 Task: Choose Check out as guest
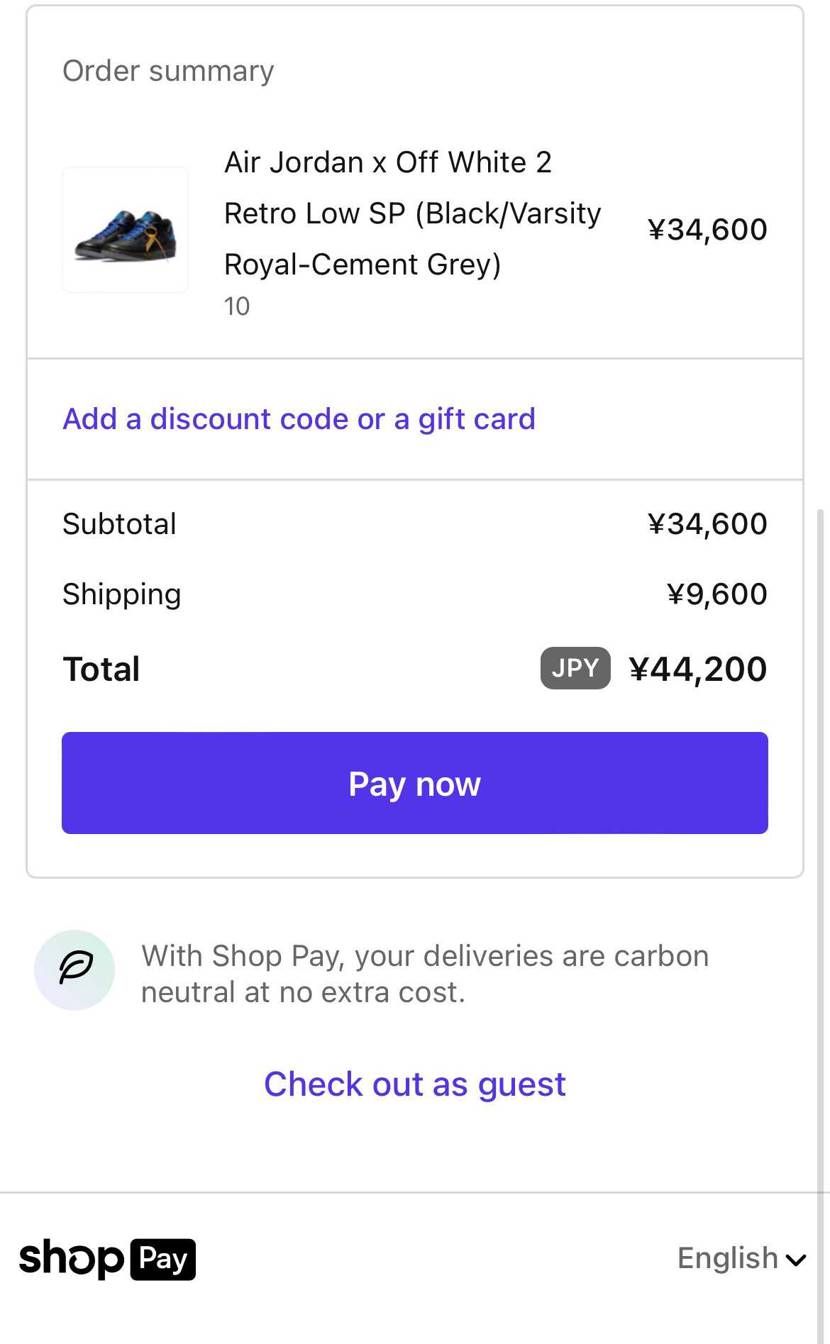coord(415,1084)
